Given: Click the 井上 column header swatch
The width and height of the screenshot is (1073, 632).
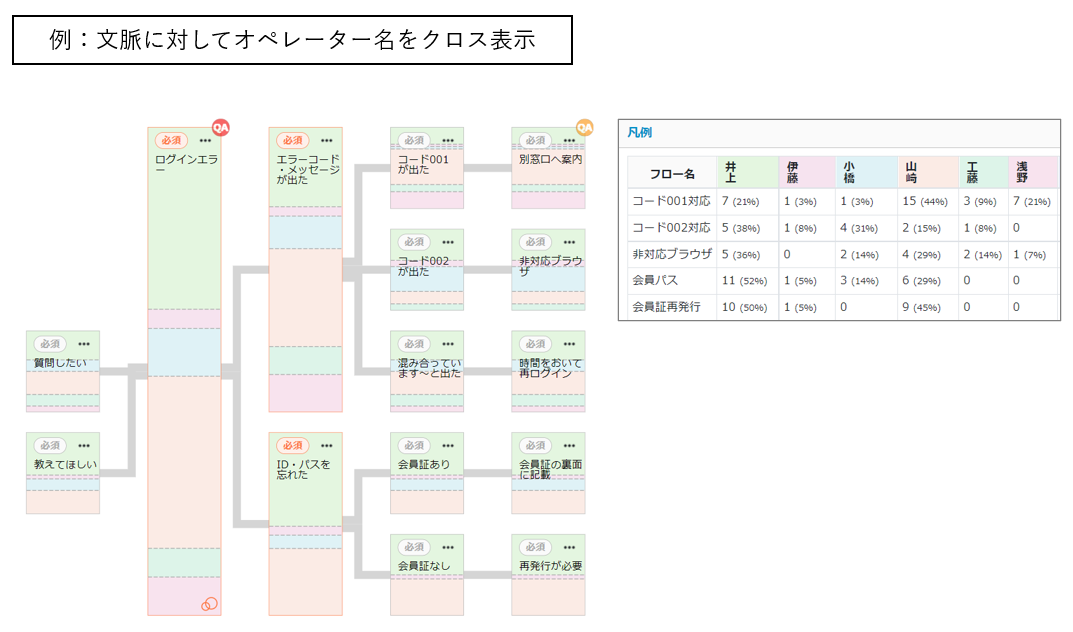Looking at the screenshot, I should click(x=748, y=172).
